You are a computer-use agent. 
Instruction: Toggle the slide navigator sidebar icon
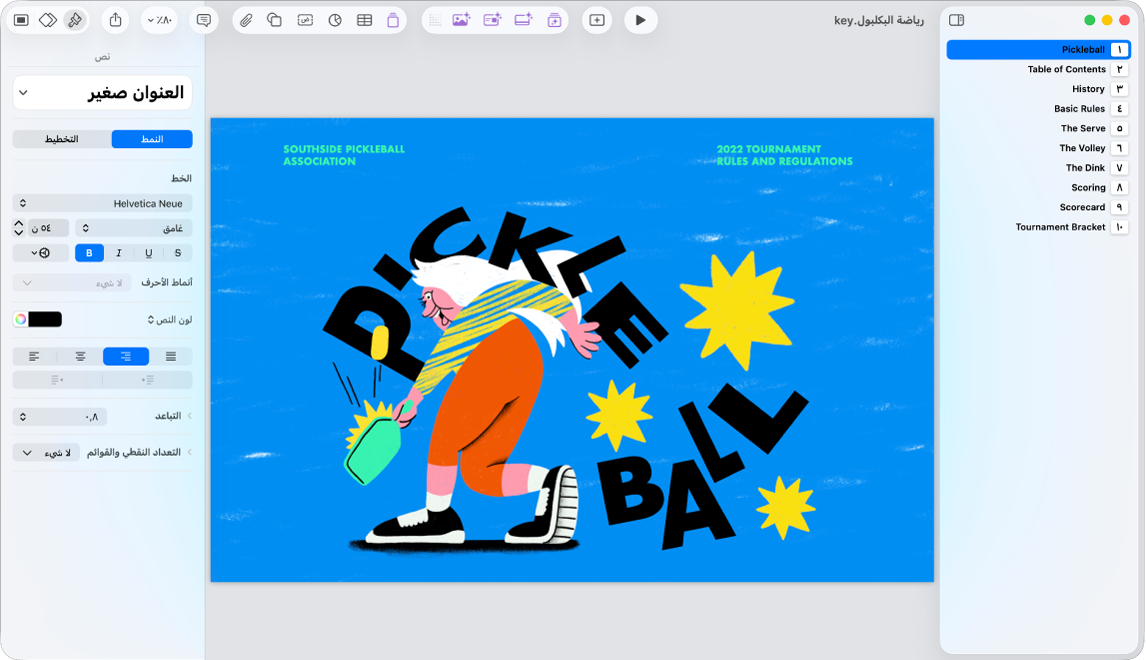pos(956,20)
